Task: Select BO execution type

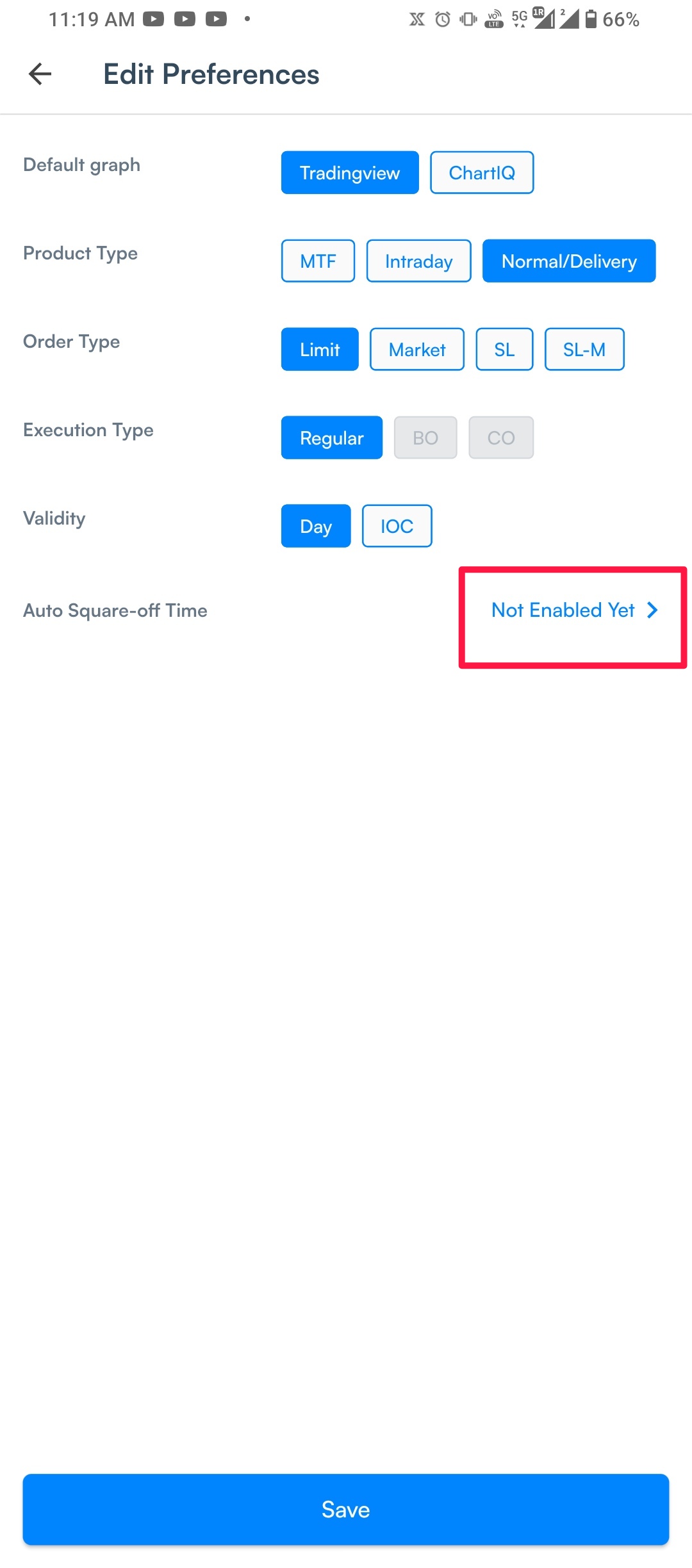Action: (425, 437)
